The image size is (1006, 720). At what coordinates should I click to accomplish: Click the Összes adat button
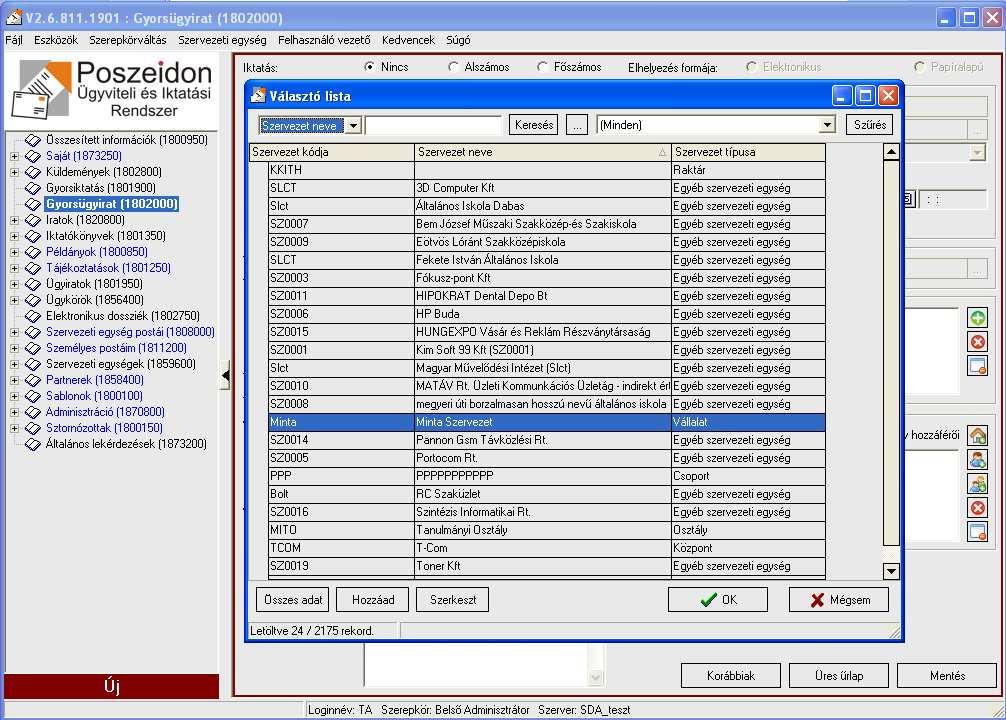[293, 600]
